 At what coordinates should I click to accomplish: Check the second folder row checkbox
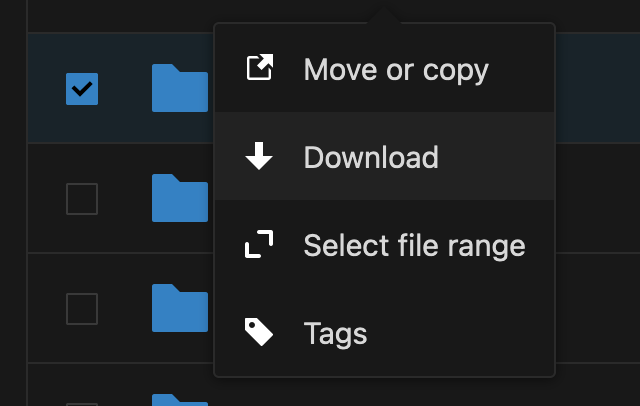point(82,199)
